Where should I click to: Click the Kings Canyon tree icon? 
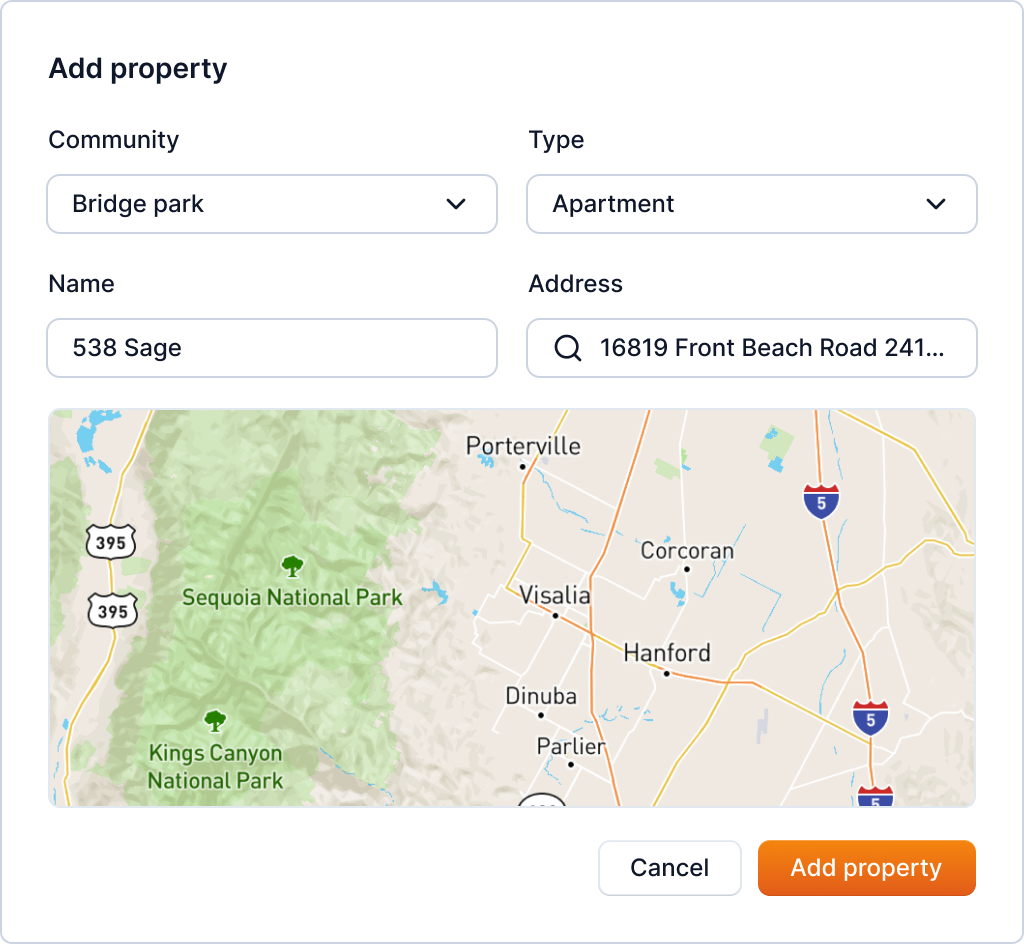[215, 720]
